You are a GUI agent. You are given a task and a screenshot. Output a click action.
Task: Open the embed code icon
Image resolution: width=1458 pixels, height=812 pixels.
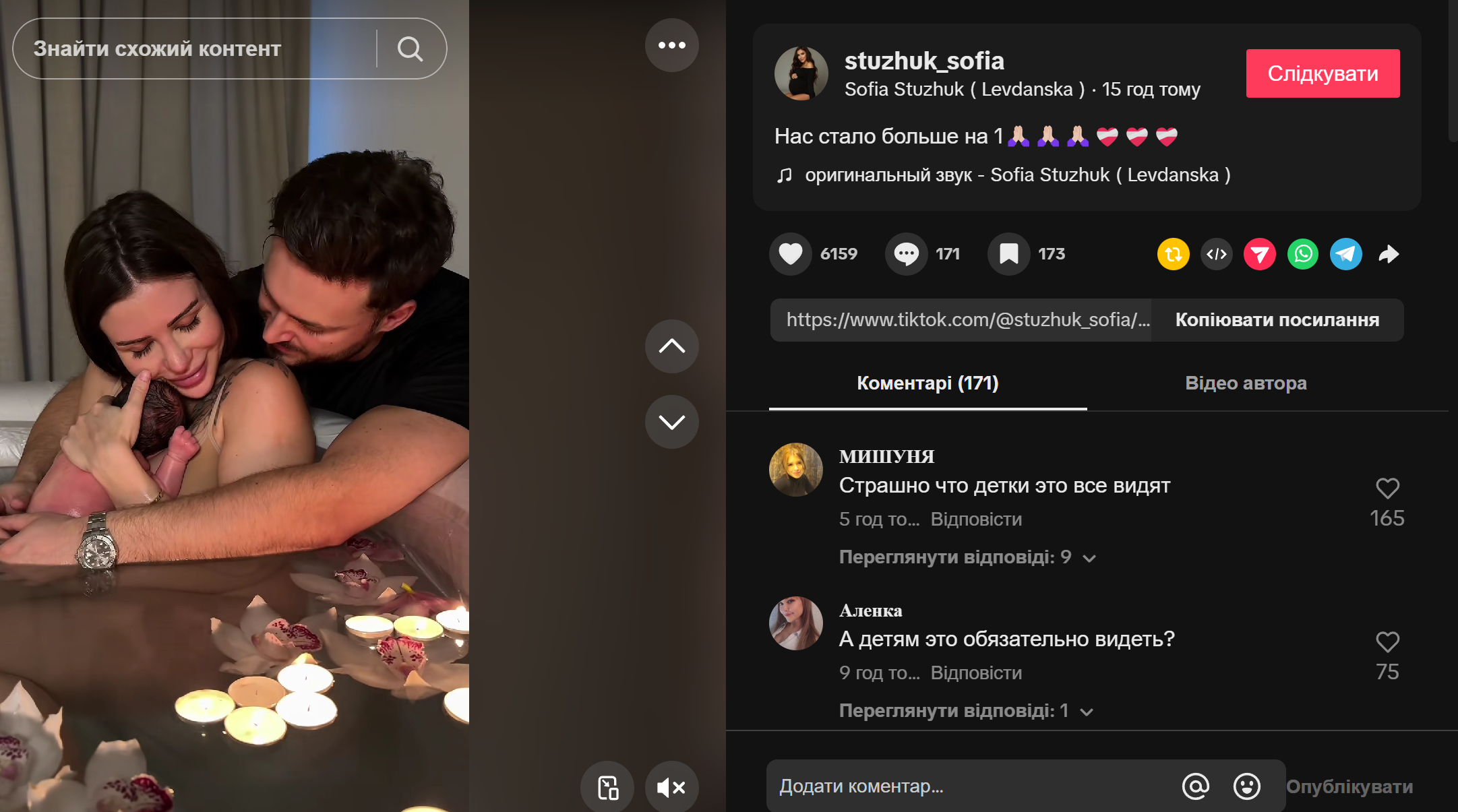[1216, 254]
